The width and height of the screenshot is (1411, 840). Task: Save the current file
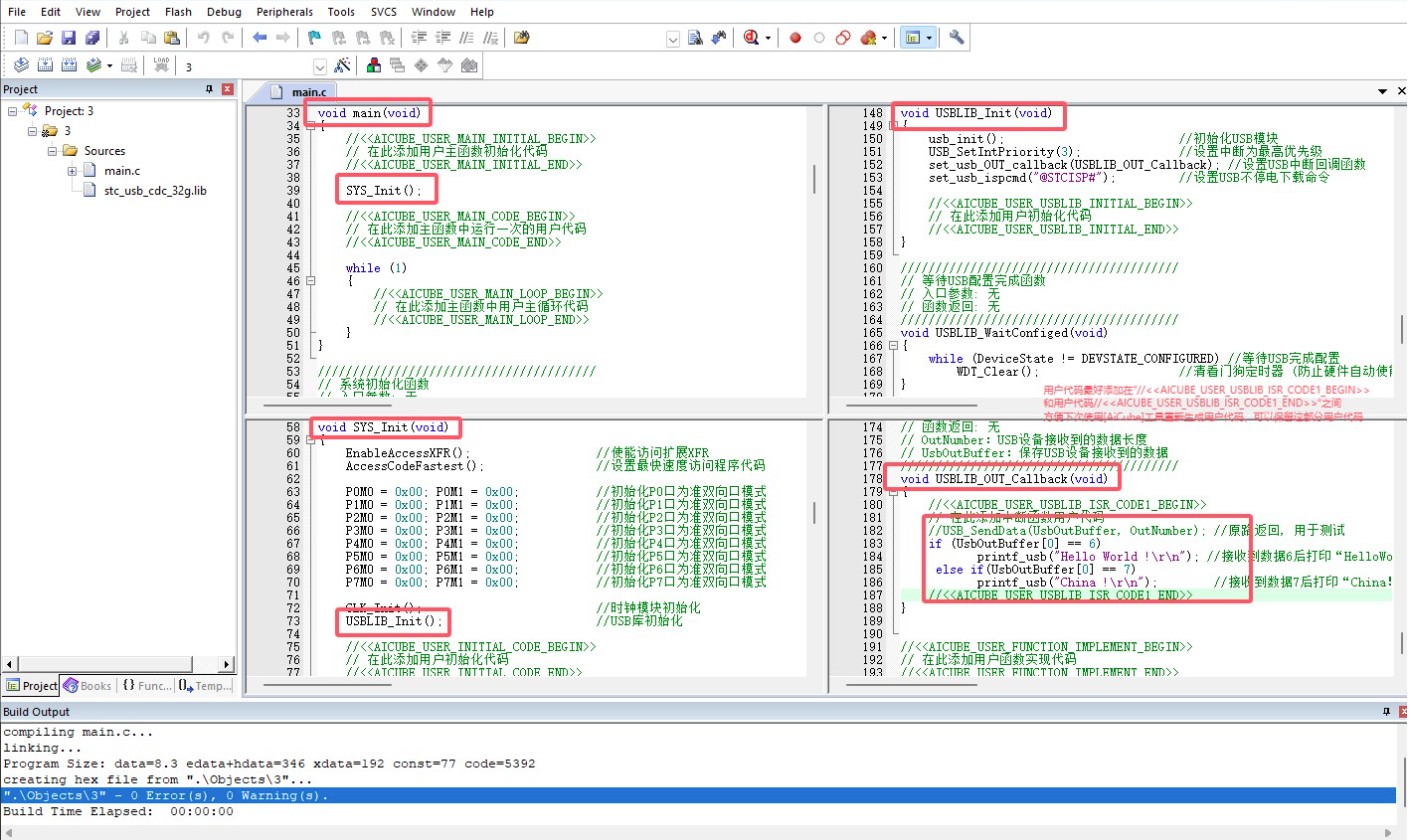tap(69, 38)
